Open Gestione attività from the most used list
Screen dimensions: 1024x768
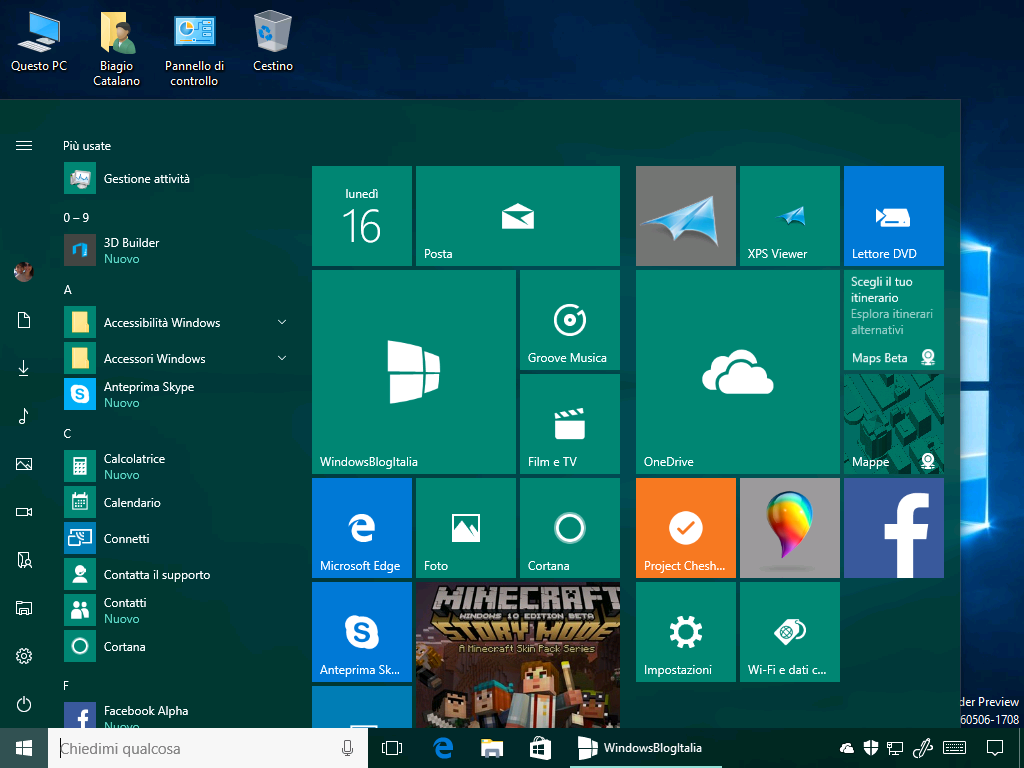[x=176, y=178]
